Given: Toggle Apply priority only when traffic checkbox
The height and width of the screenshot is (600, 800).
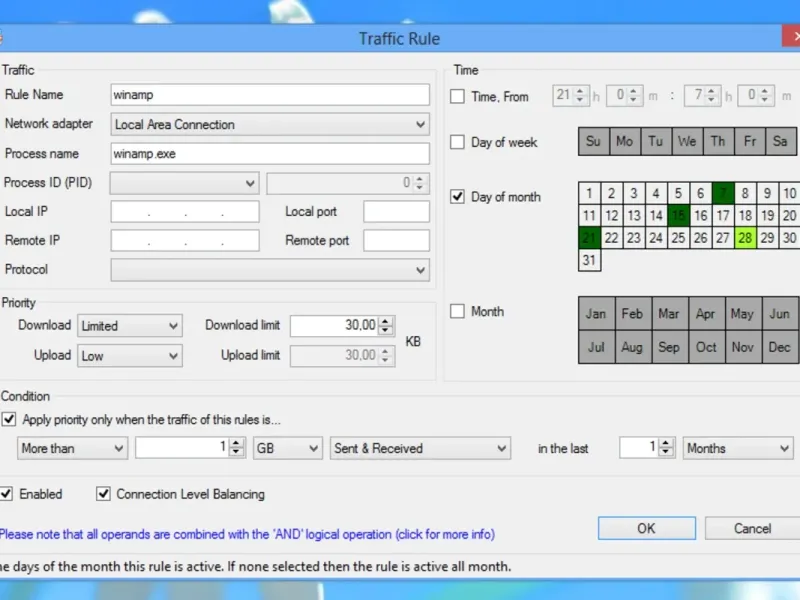Looking at the screenshot, I should point(9,419).
